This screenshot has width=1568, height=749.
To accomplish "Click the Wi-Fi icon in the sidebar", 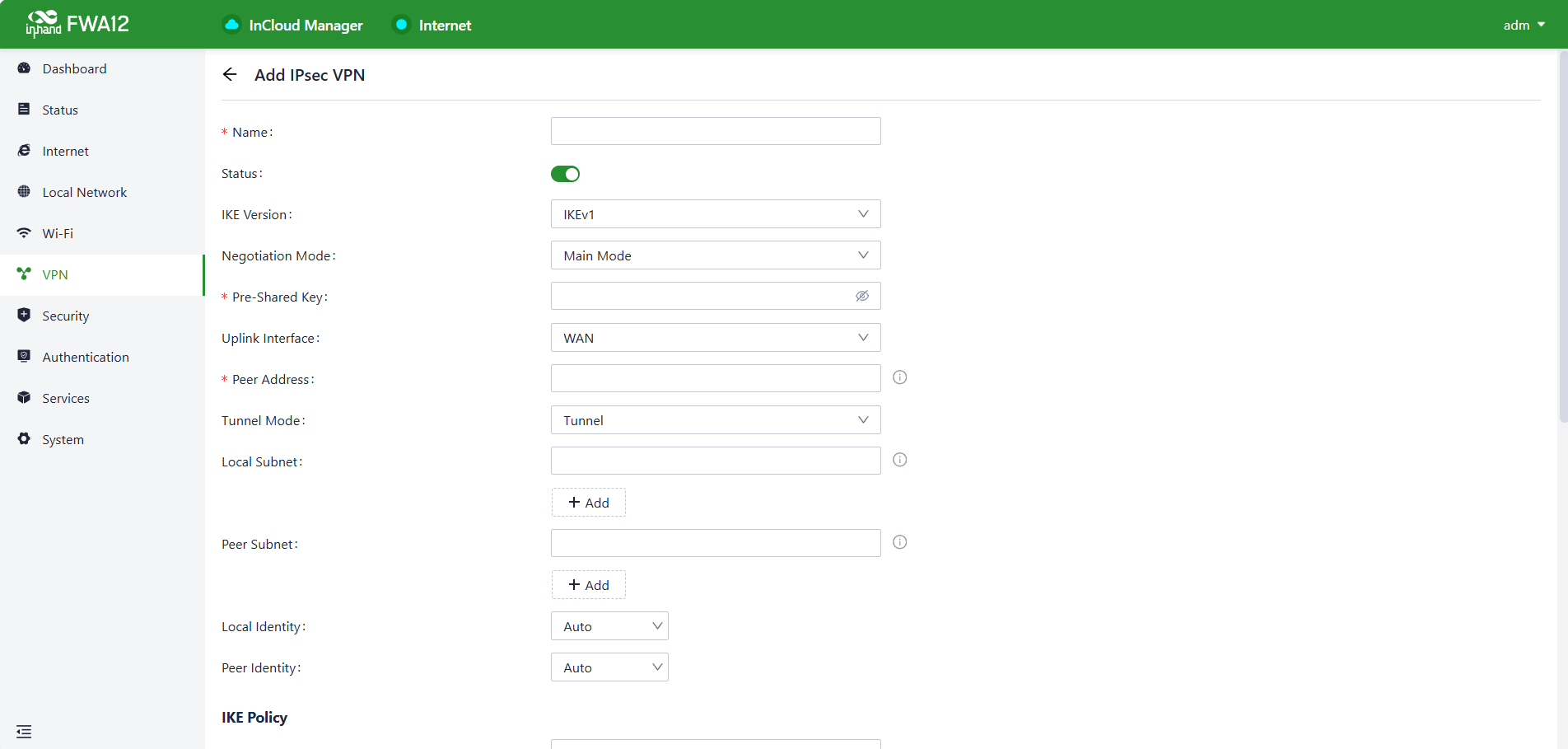I will [x=24, y=233].
